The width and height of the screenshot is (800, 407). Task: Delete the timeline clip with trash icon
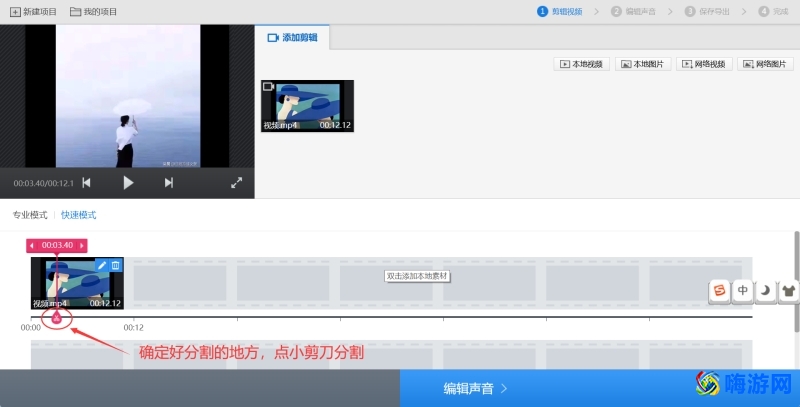tap(116, 265)
